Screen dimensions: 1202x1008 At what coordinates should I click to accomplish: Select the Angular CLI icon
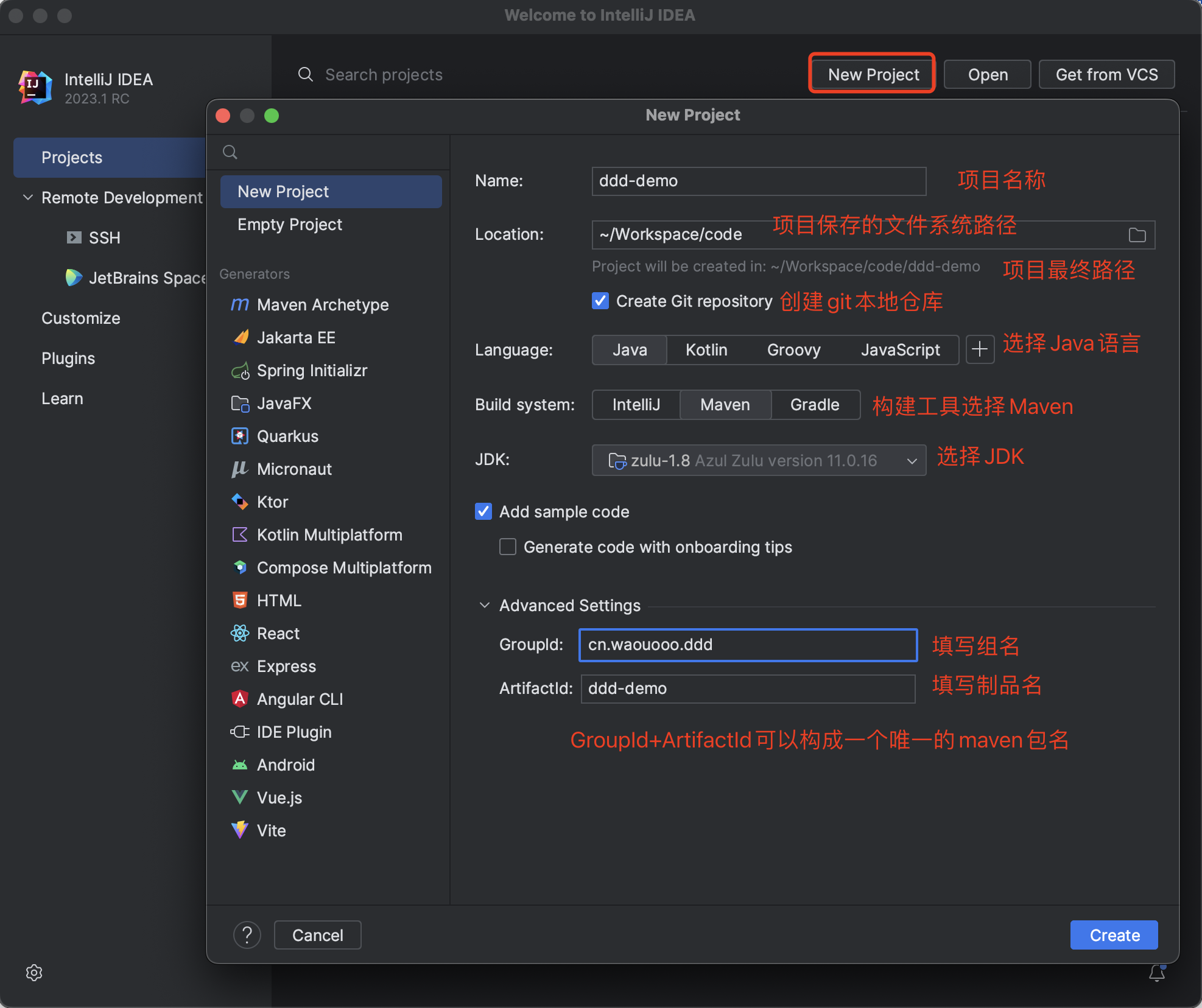240,699
